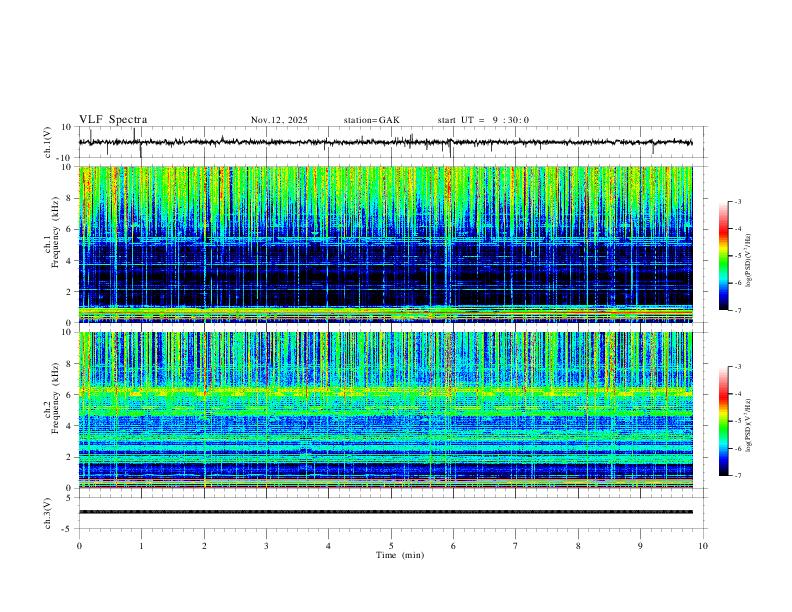
Task: Click the "station=GAK" header label
Action: point(371,120)
